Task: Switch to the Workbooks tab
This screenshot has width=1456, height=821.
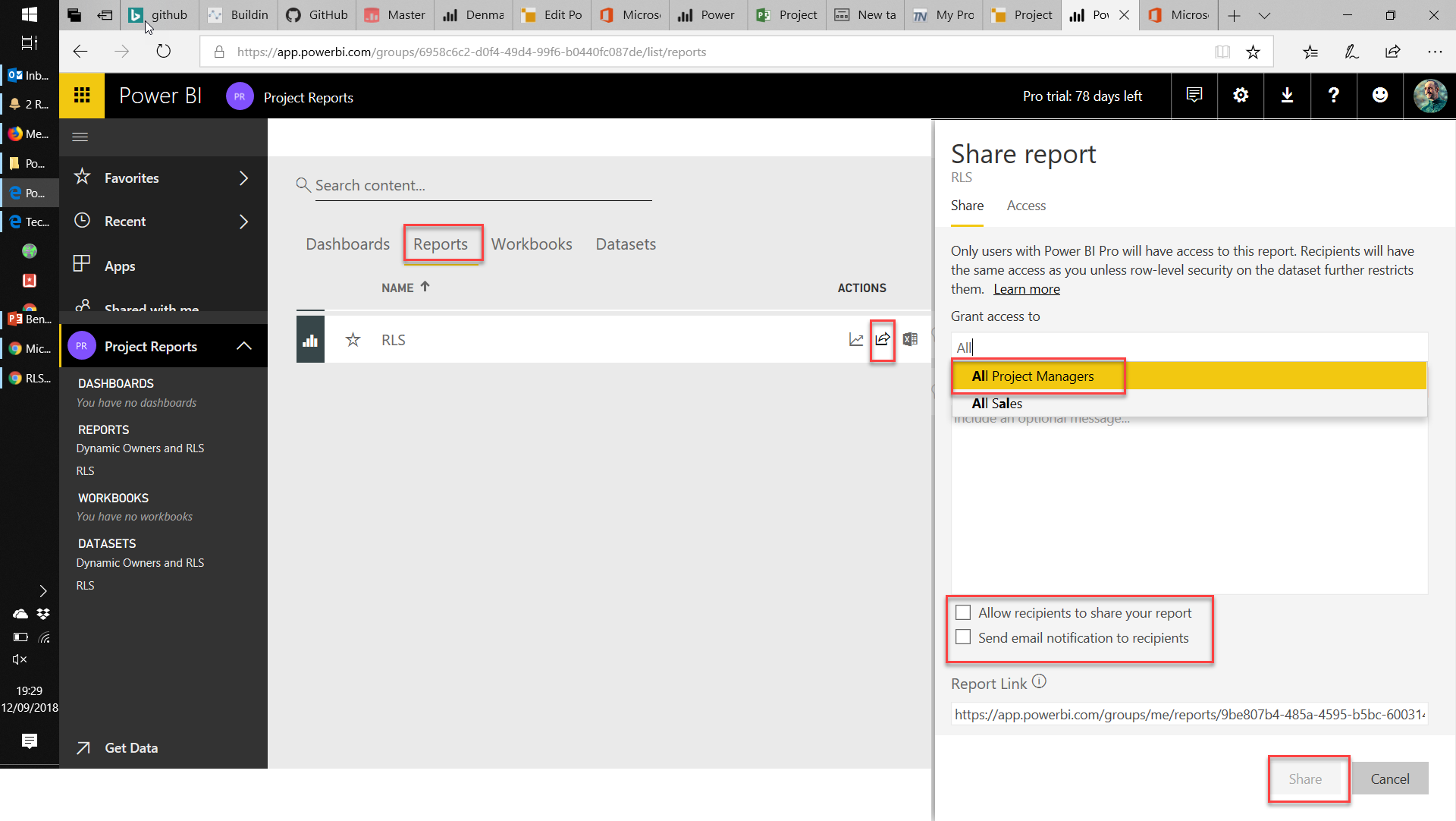Action: (532, 244)
